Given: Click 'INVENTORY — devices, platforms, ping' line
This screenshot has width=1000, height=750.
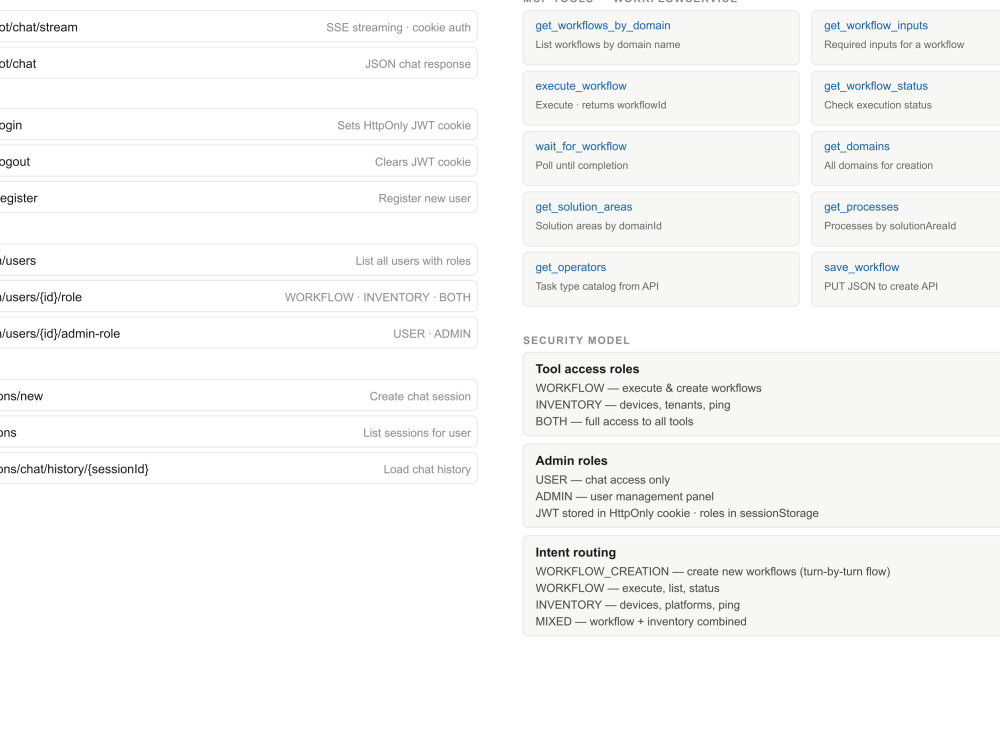Looking at the screenshot, I should 637,605.
